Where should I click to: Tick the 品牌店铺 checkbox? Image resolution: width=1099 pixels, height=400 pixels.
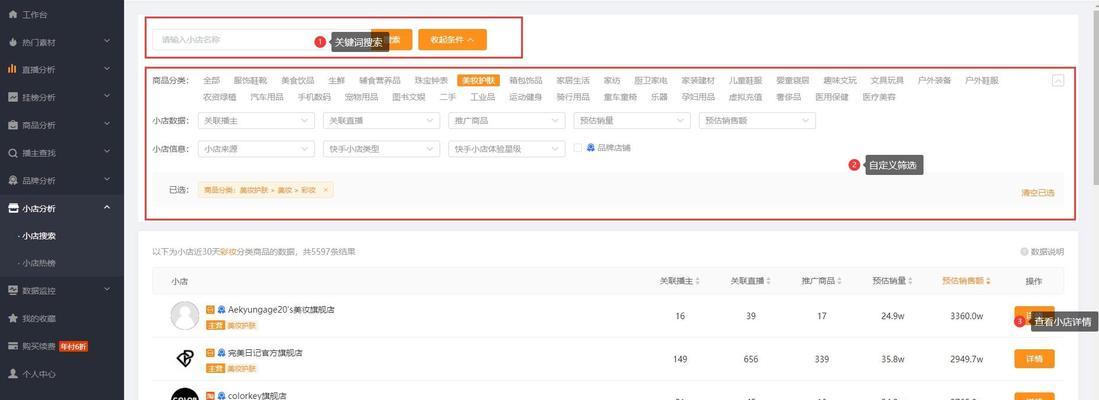coord(578,148)
